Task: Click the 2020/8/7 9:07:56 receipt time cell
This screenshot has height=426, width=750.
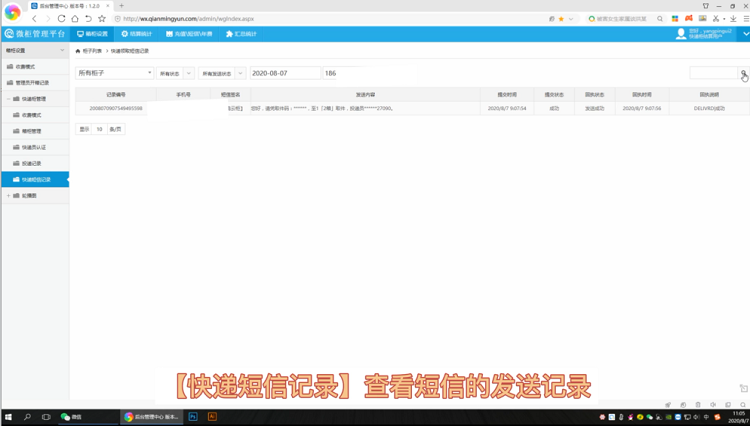Action: pyautogui.click(x=642, y=109)
